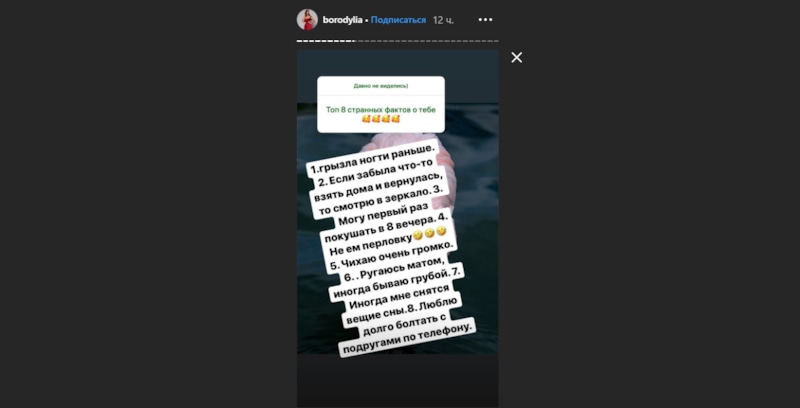Open the borodylia username link
The height and width of the screenshot is (408, 800).
click(x=342, y=20)
